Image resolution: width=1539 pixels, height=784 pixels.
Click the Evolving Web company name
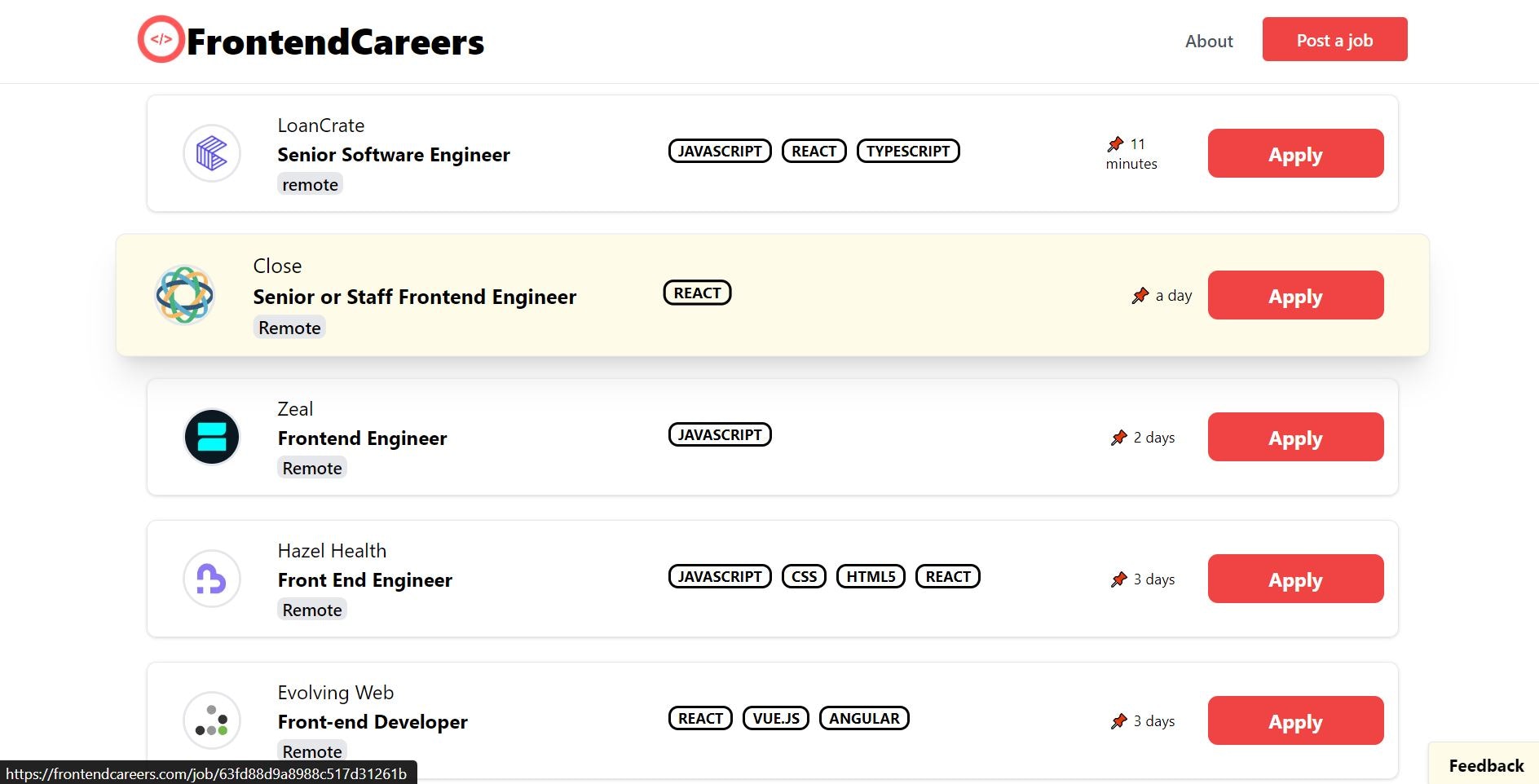336,693
